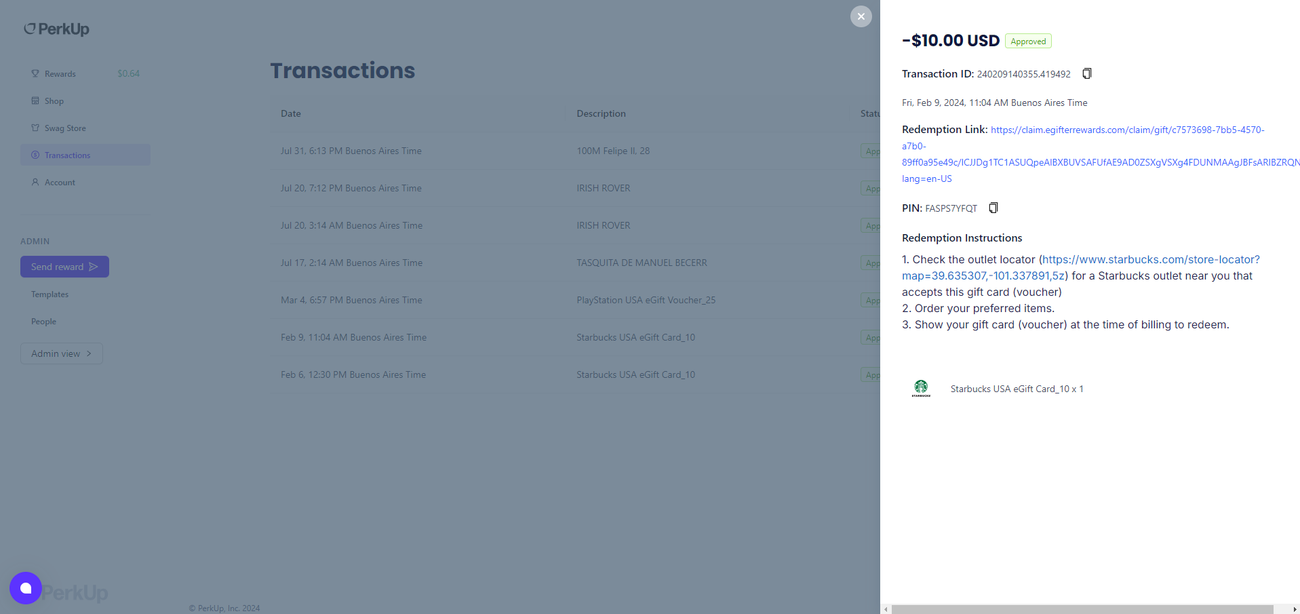Click the horizontal scrollbar's right arrow
This screenshot has height=614, width=1300.
[x=1294, y=609]
